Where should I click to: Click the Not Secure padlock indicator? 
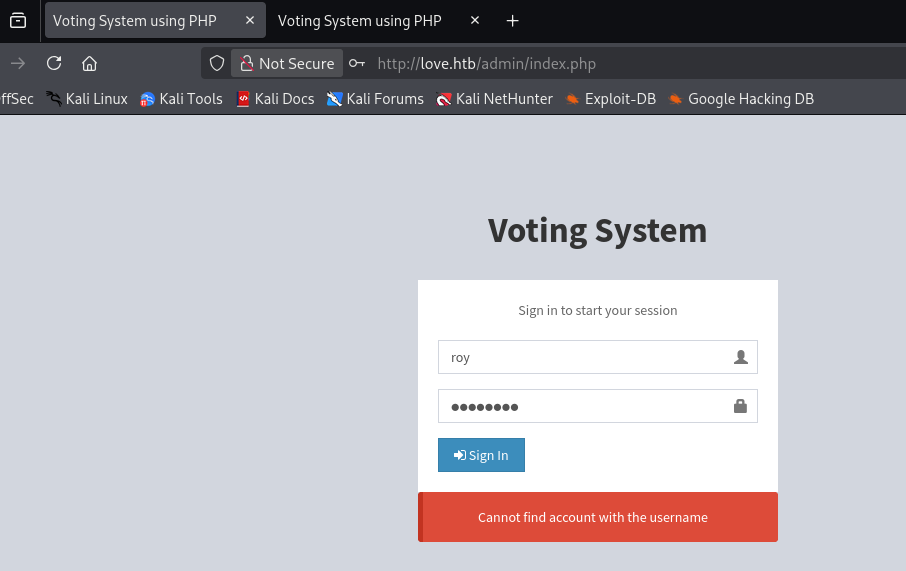pos(287,63)
